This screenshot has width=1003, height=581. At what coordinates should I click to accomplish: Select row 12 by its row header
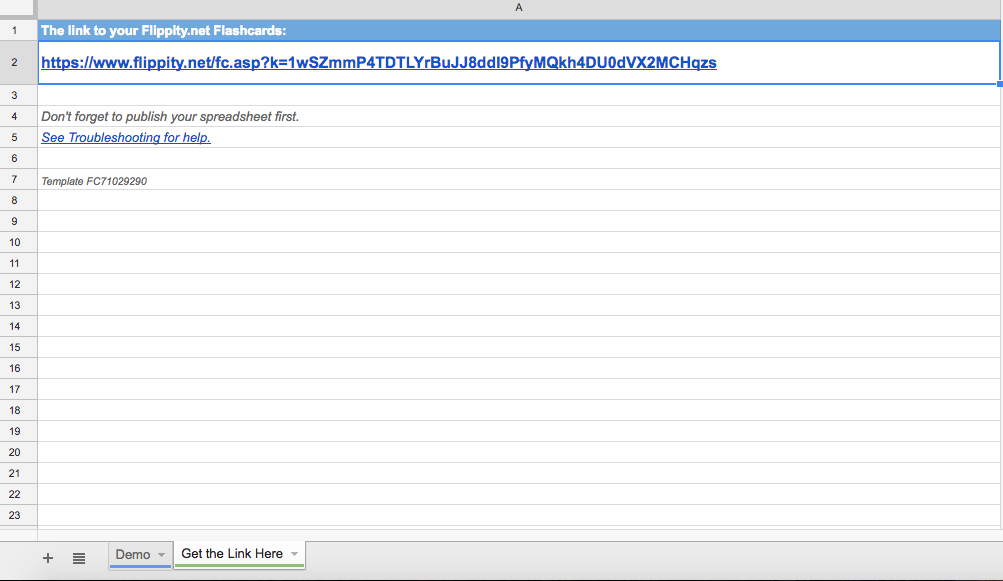15,285
